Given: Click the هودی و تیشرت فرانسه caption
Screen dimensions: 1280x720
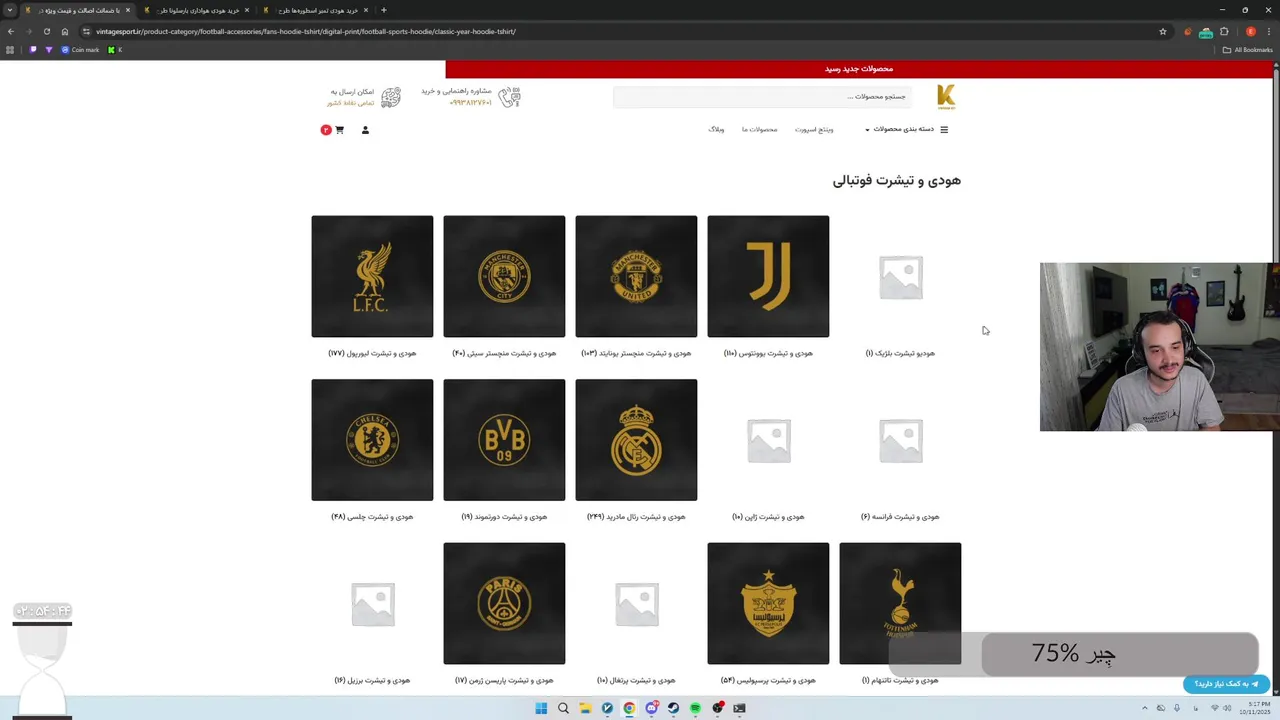Looking at the screenshot, I should click(x=900, y=517).
